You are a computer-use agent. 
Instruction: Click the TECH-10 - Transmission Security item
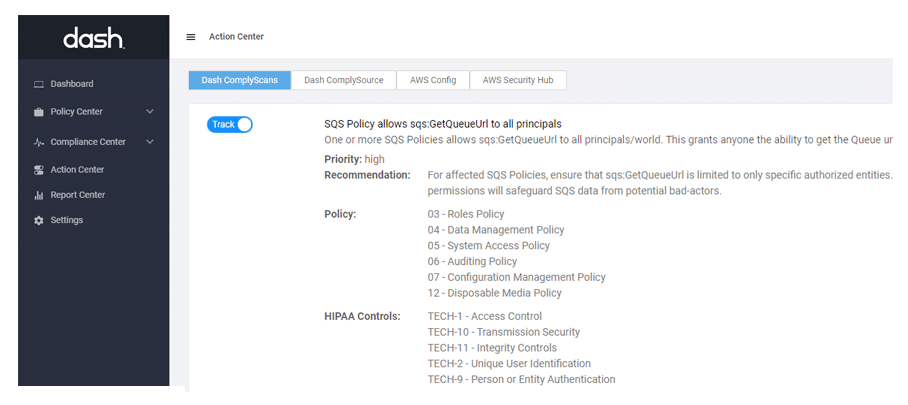click(x=503, y=332)
